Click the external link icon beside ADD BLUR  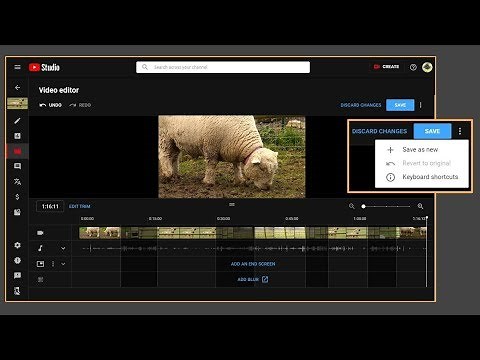point(265,279)
